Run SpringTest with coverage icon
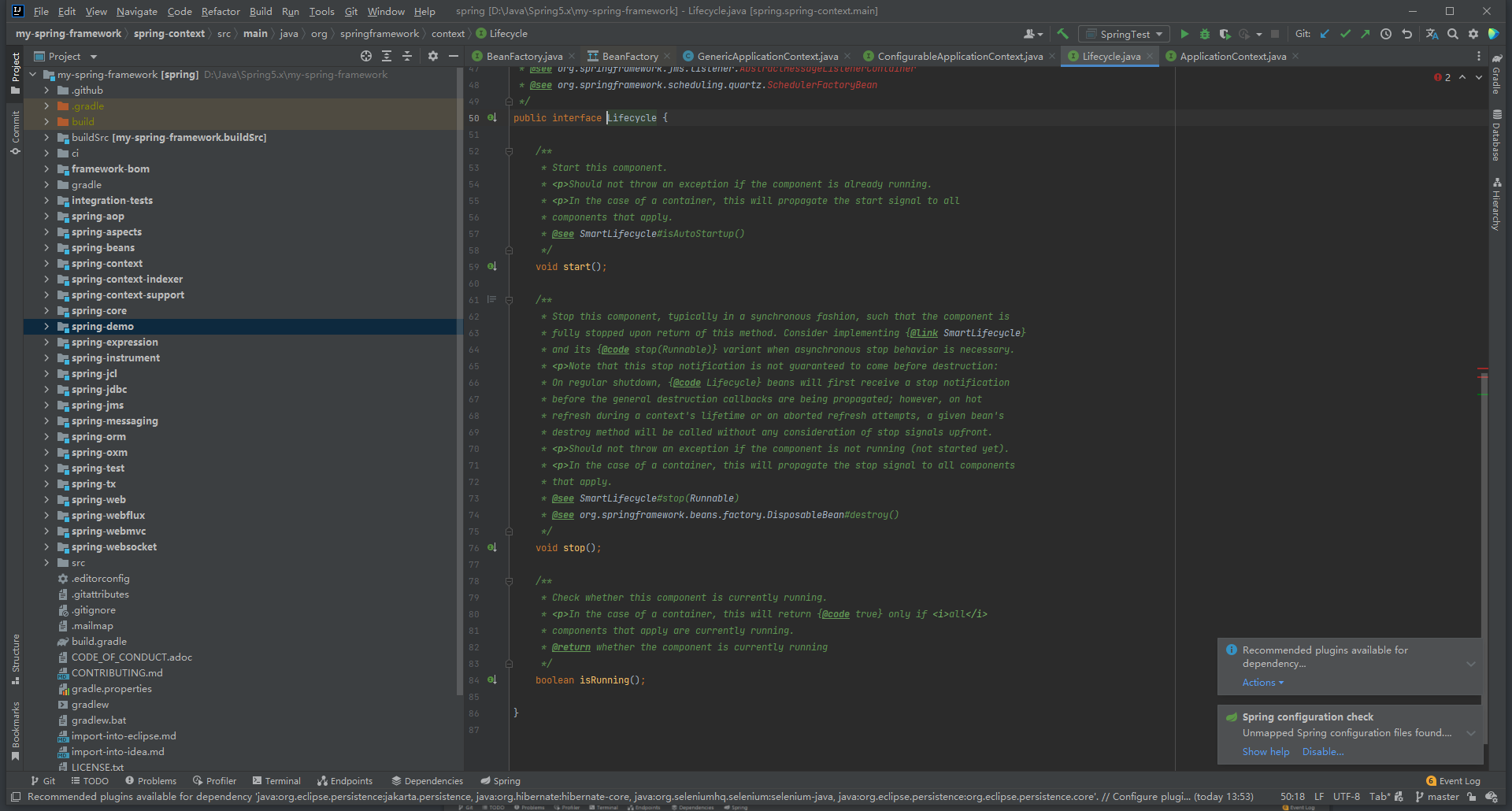1512x811 pixels. pyautogui.click(x=1225, y=34)
